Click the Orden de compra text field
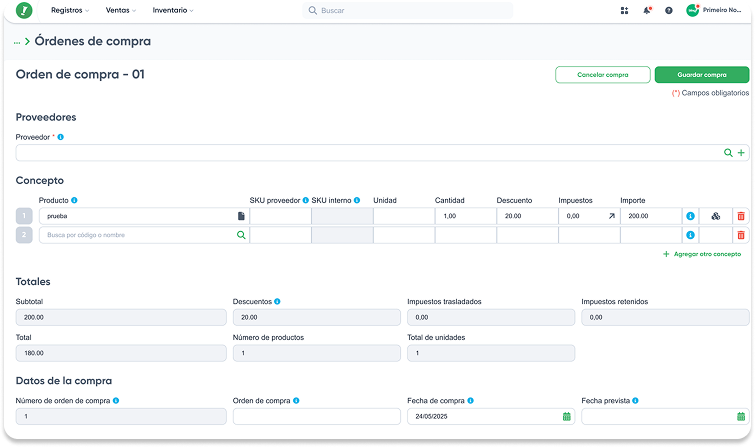 click(x=316, y=416)
